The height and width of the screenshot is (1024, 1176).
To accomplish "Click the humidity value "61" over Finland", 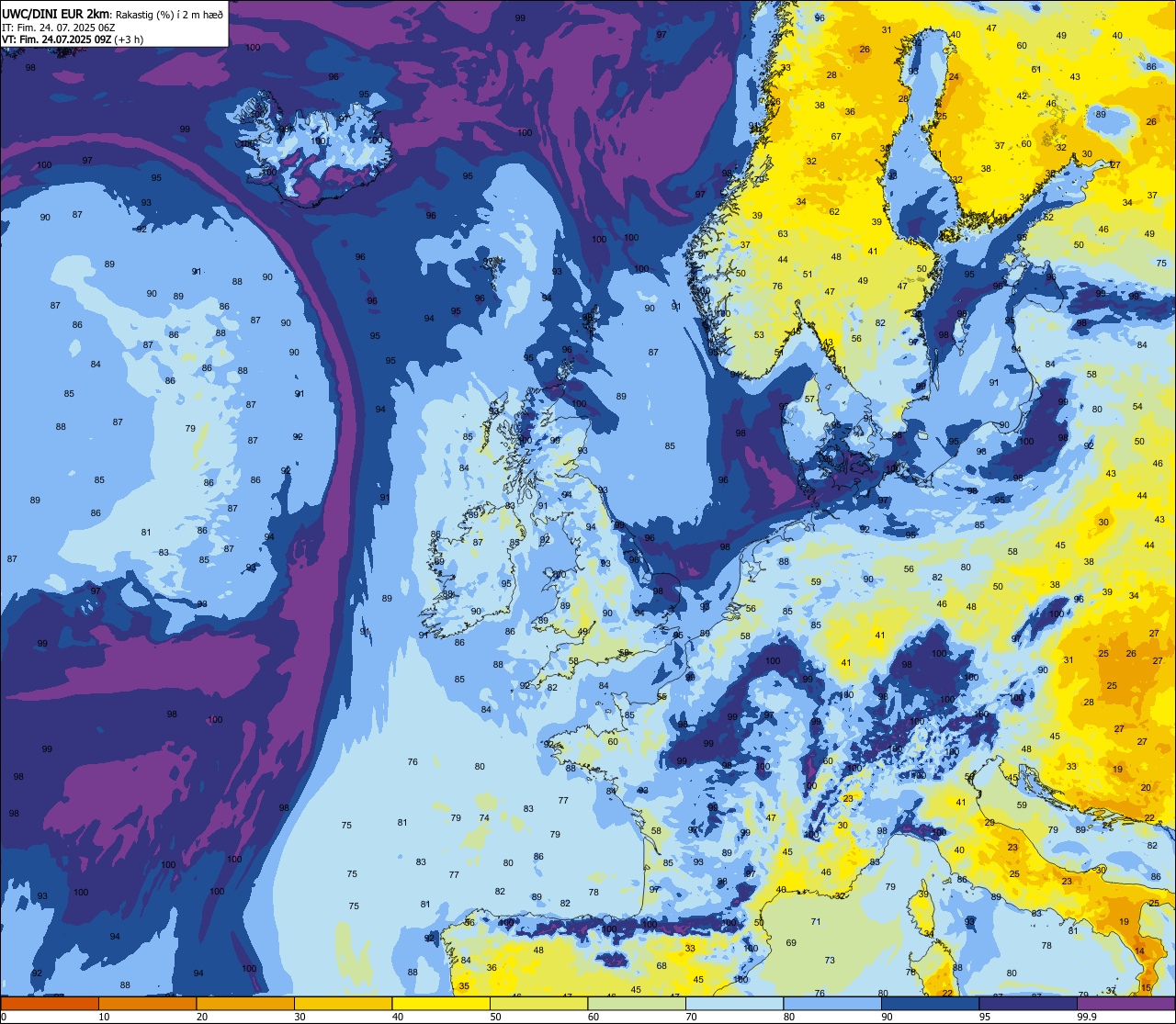I will click(1036, 70).
